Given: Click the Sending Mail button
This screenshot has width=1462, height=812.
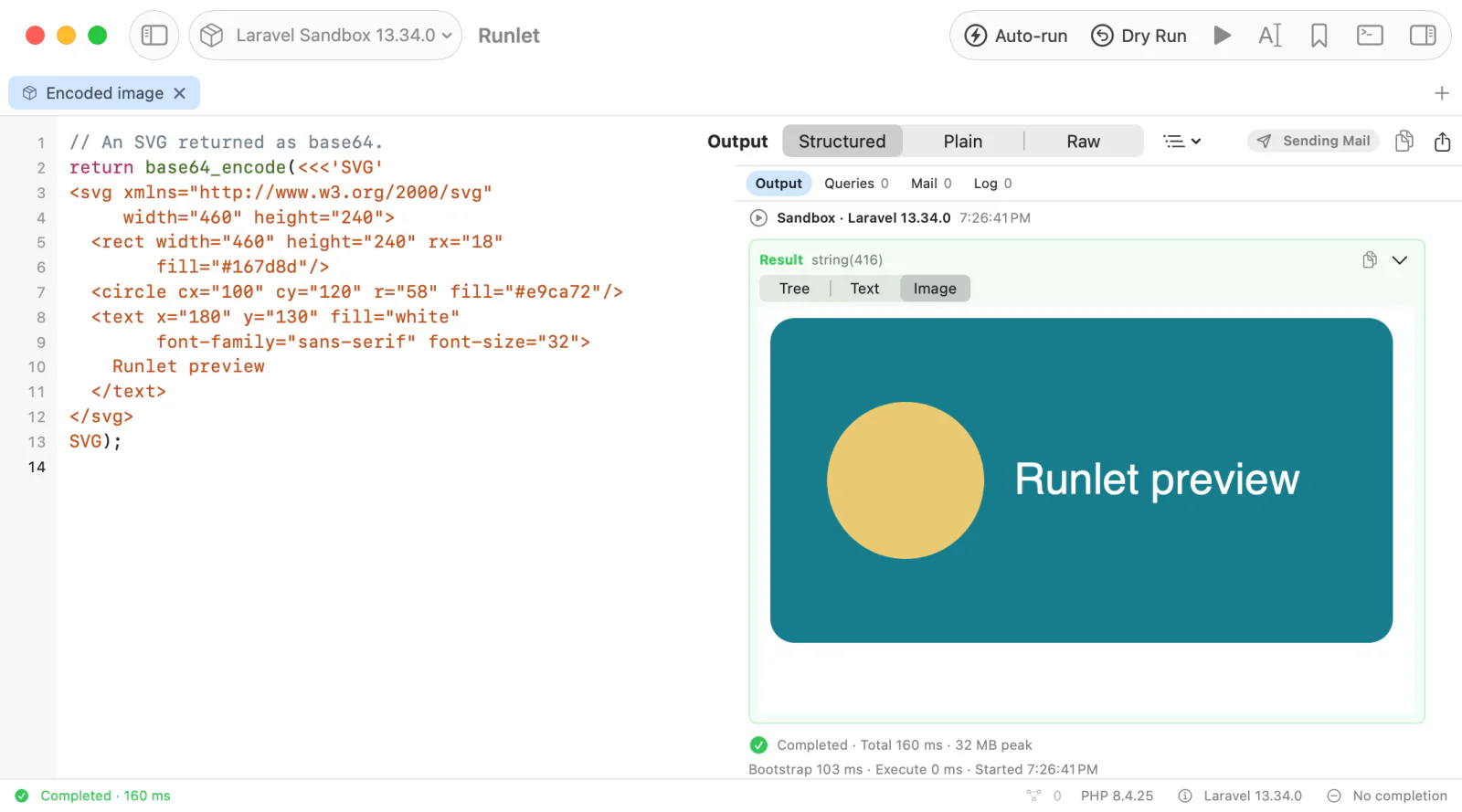Looking at the screenshot, I should (1314, 141).
